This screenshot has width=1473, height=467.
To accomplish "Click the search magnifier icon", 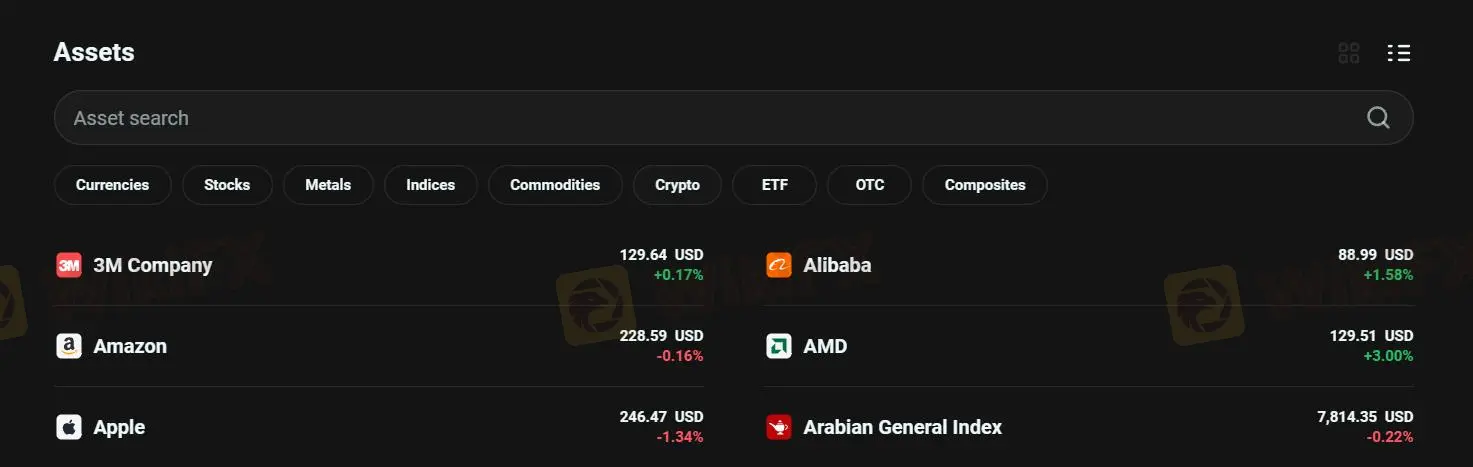I will 1378,118.
